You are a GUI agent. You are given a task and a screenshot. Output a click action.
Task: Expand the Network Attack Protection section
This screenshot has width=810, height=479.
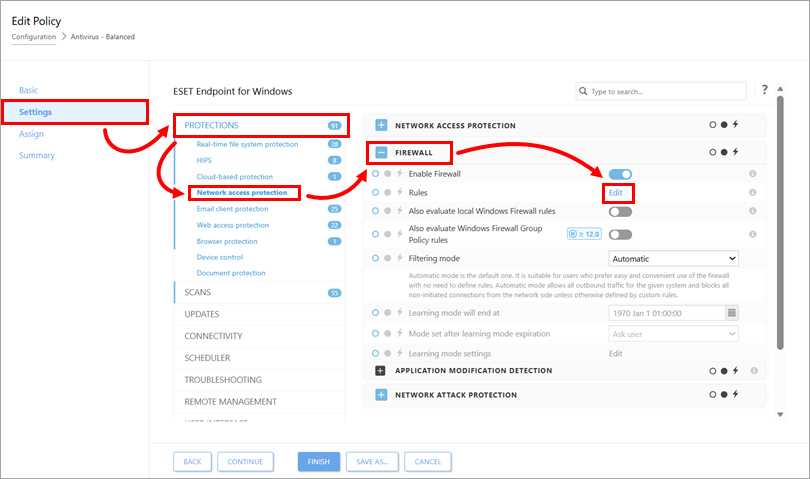click(x=381, y=395)
